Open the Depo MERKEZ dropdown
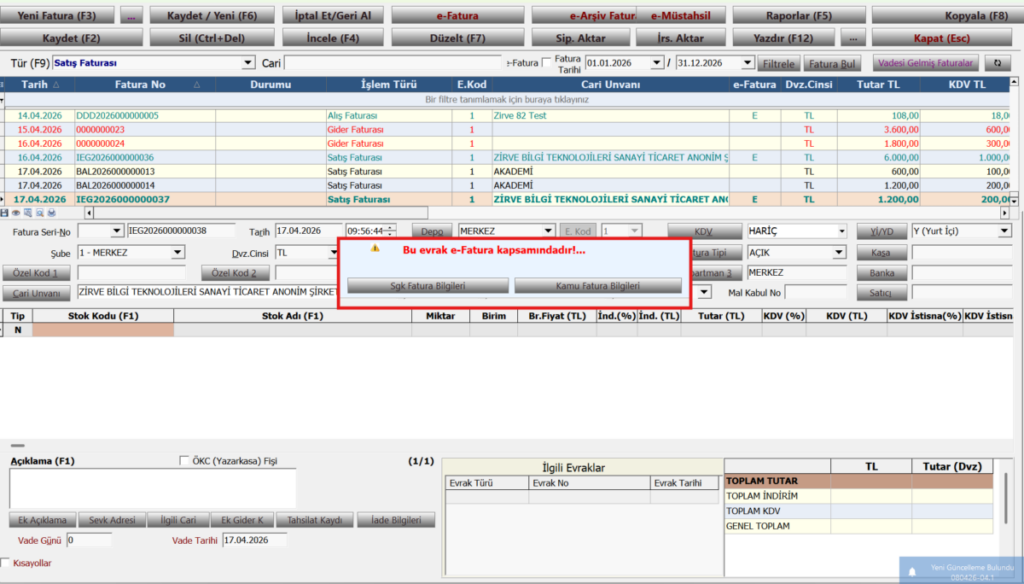The image size is (1024, 584). pos(548,231)
